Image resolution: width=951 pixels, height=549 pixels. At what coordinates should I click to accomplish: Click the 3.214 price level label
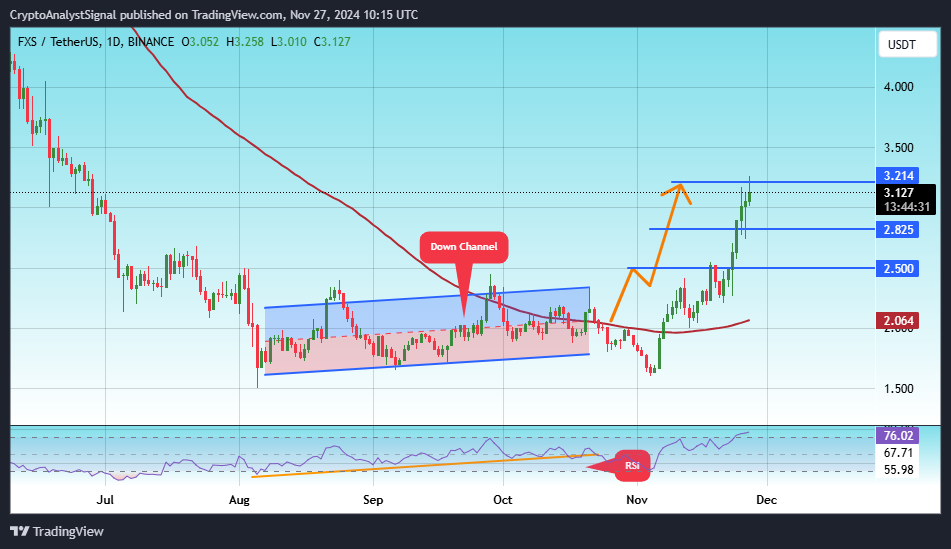(898, 176)
